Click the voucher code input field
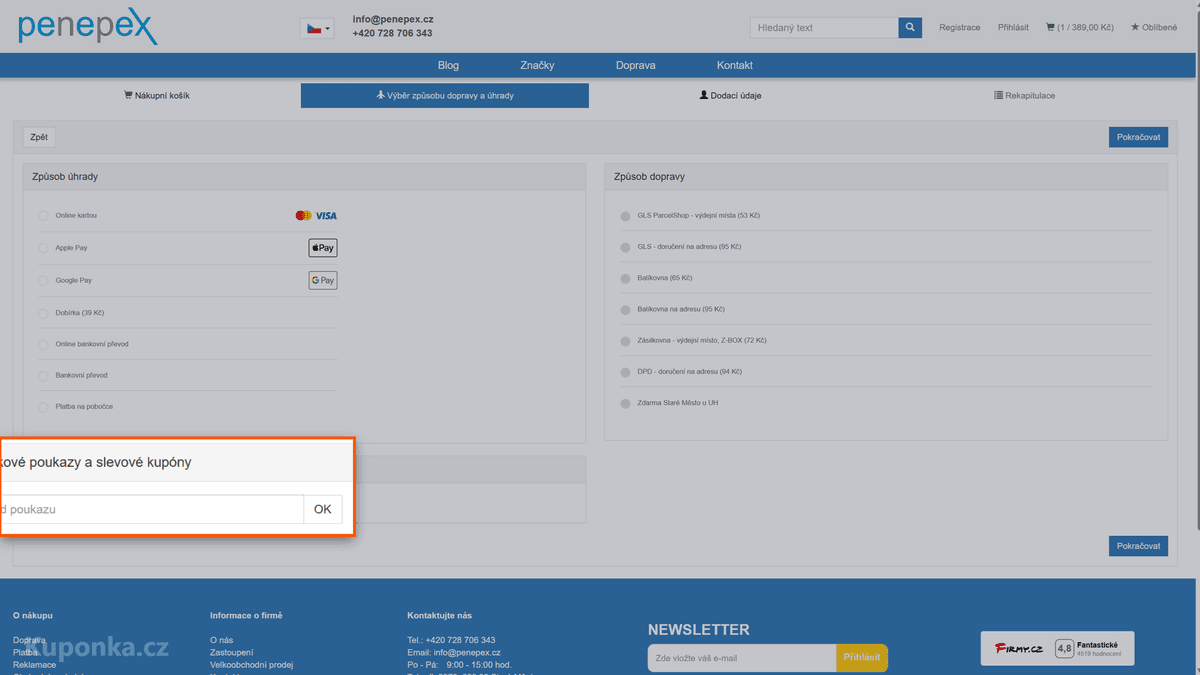This screenshot has width=1200, height=675. pyautogui.click(x=151, y=509)
